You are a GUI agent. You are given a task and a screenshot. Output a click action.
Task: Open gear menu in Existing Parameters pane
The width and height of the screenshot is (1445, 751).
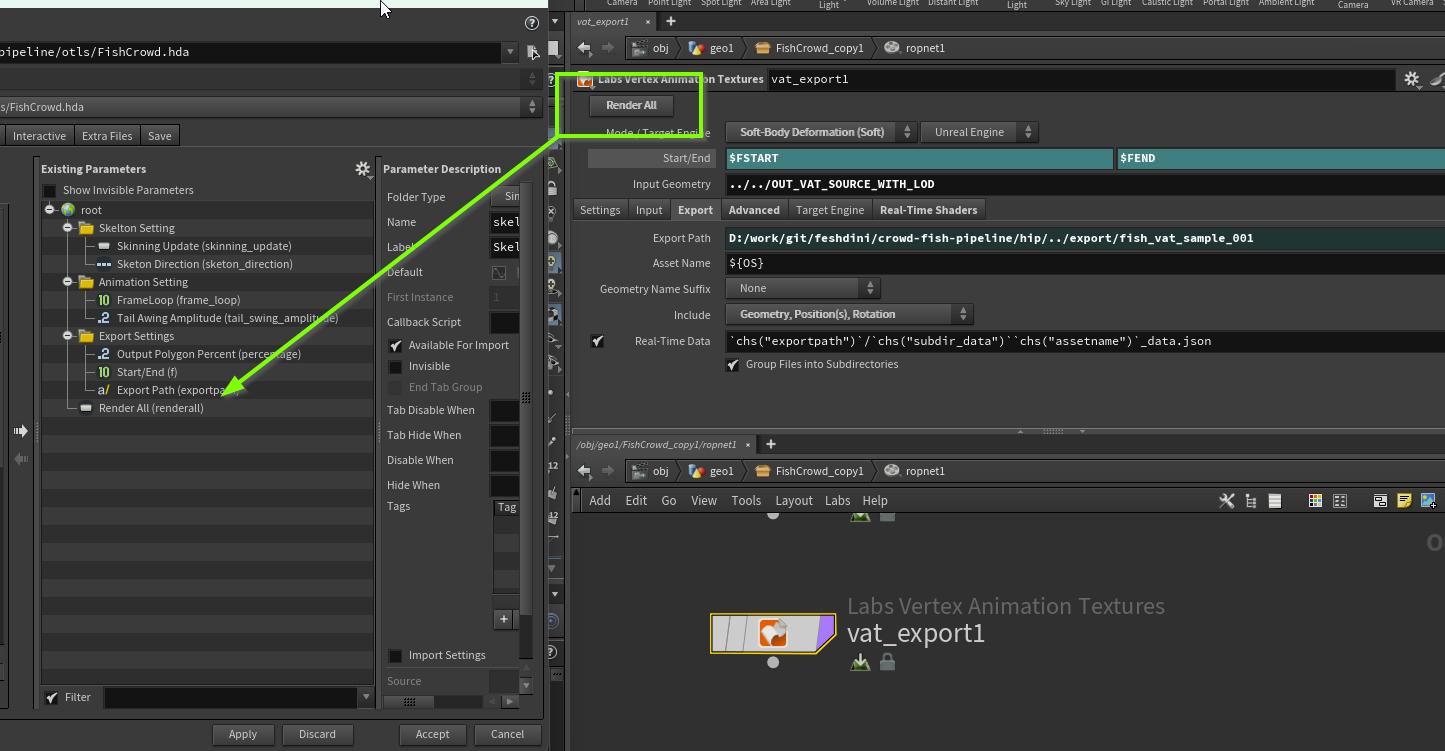pos(363,169)
